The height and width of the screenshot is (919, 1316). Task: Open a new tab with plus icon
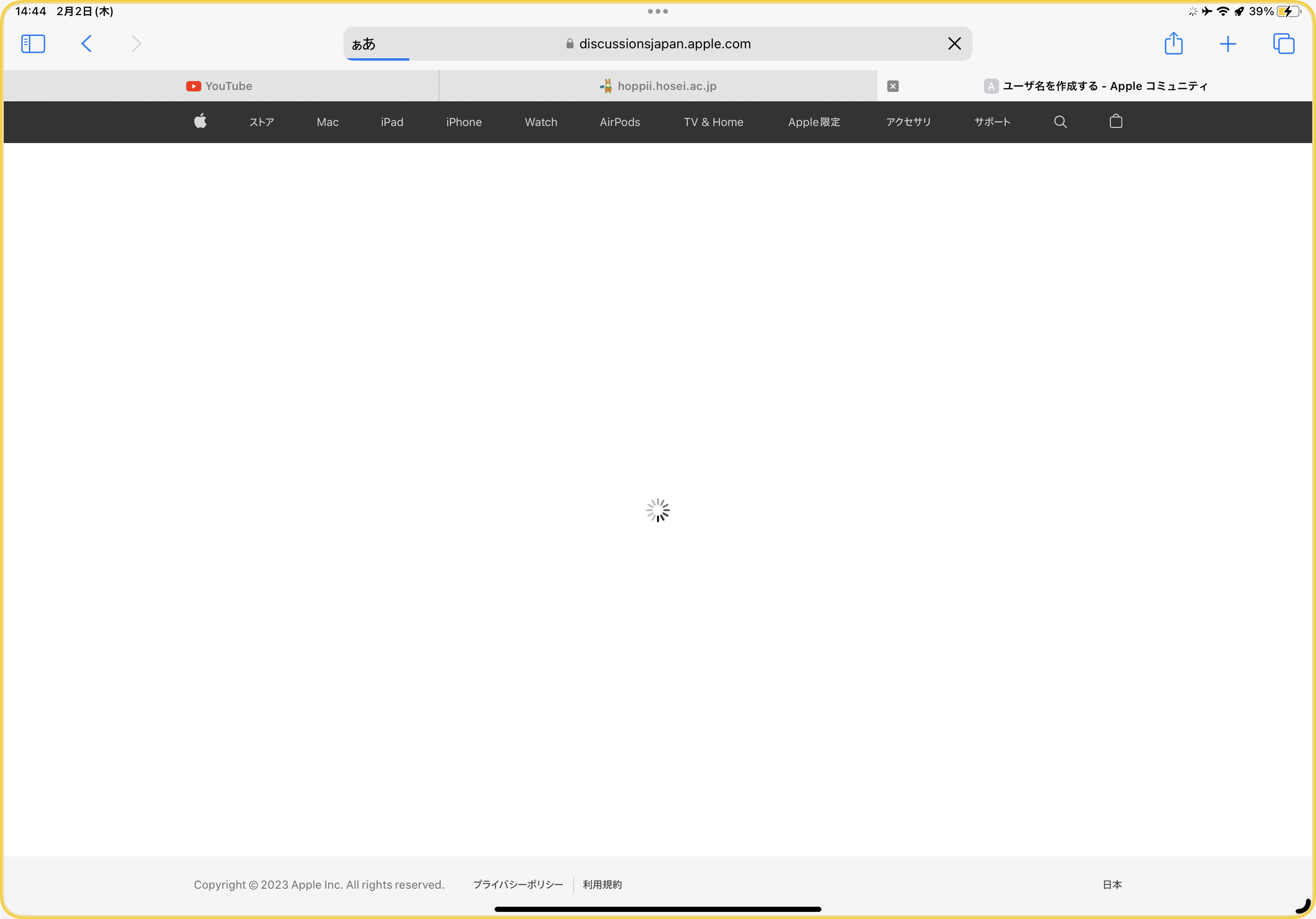[x=1227, y=44]
